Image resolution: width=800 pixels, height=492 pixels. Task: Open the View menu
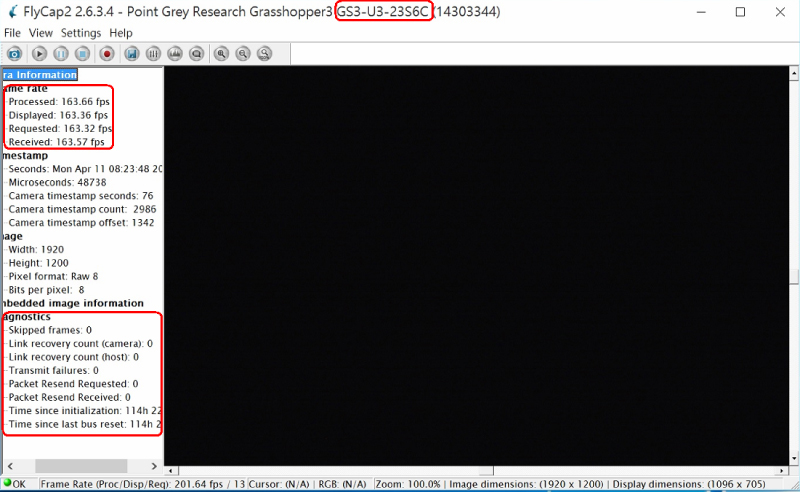[x=41, y=33]
